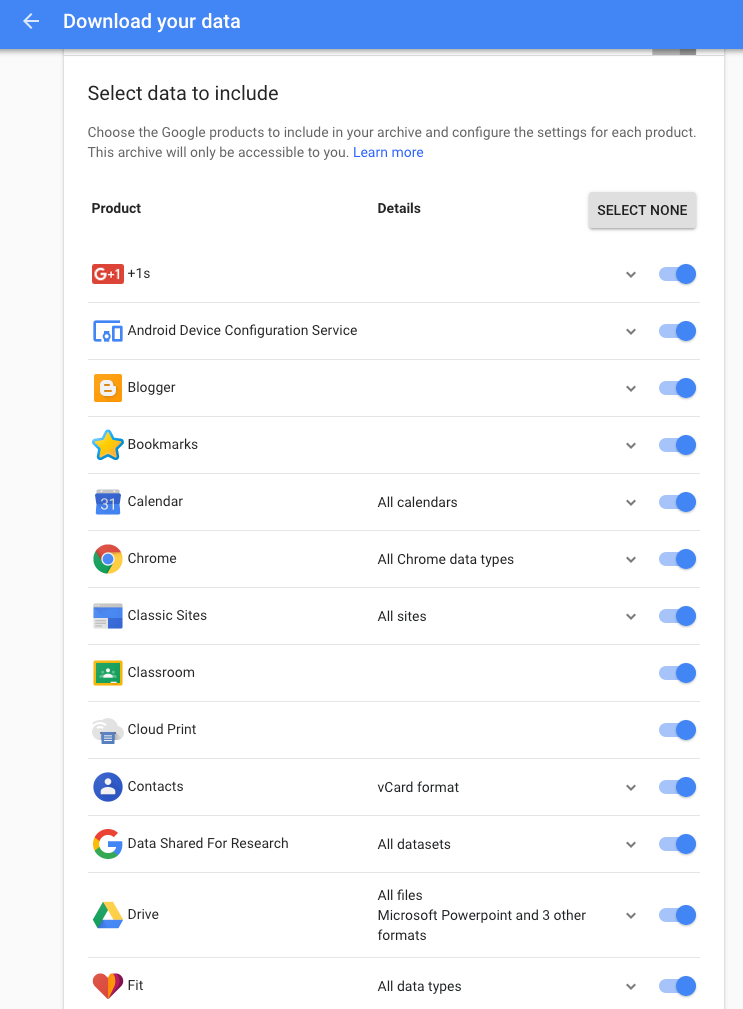
Task: Turn off the Contacts toggle
Action: pos(677,787)
